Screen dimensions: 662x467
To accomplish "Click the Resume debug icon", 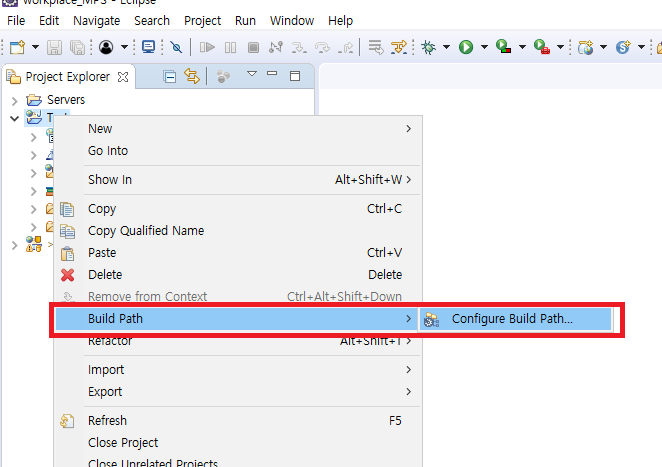I will tap(207, 47).
